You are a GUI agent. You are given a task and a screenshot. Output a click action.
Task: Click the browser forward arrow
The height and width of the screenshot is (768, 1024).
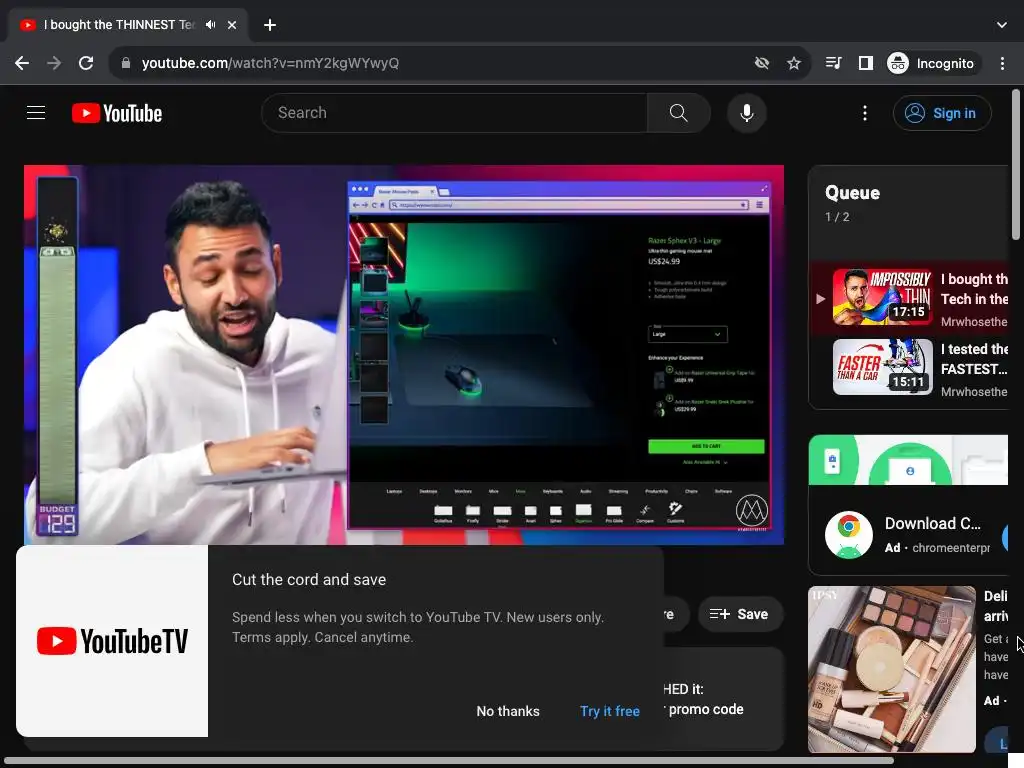[x=54, y=63]
